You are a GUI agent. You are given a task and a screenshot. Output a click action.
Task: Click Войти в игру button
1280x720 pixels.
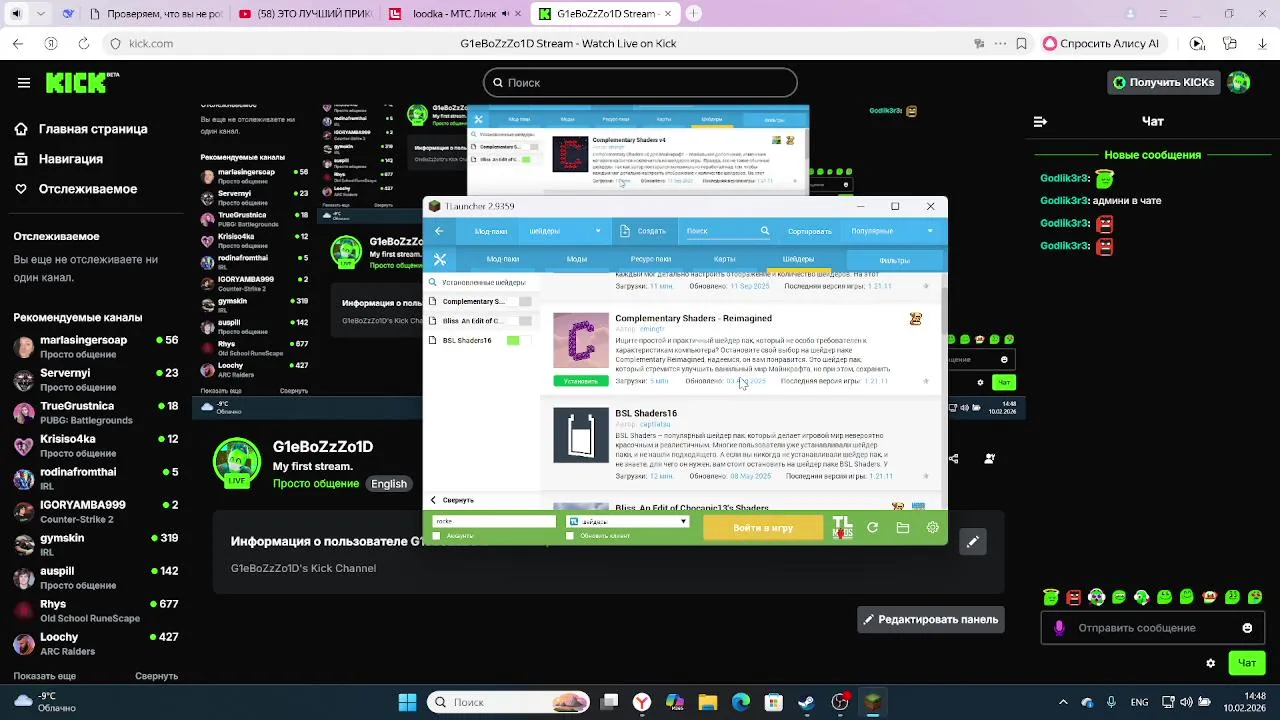point(763,528)
